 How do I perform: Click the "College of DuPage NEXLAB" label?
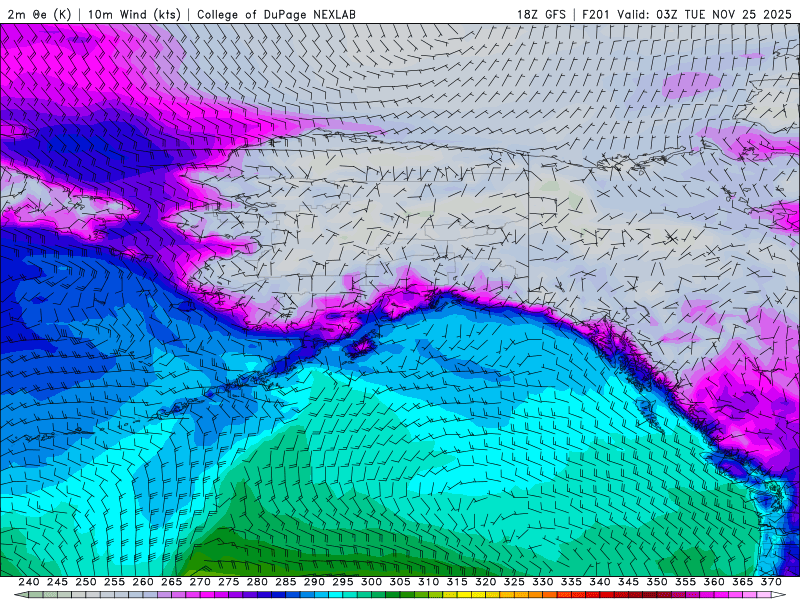click(x=276, y=14)
